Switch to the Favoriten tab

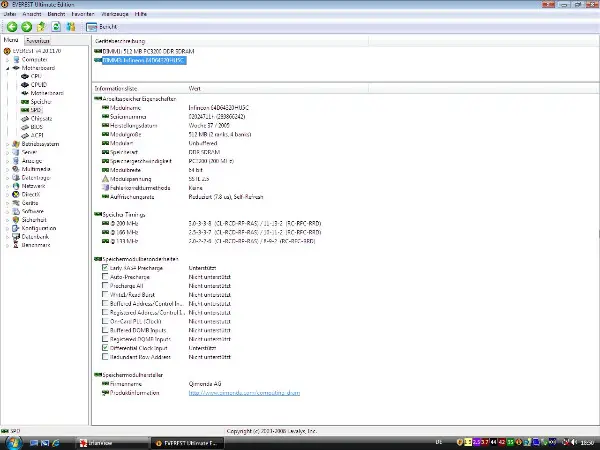coord(38,40)
